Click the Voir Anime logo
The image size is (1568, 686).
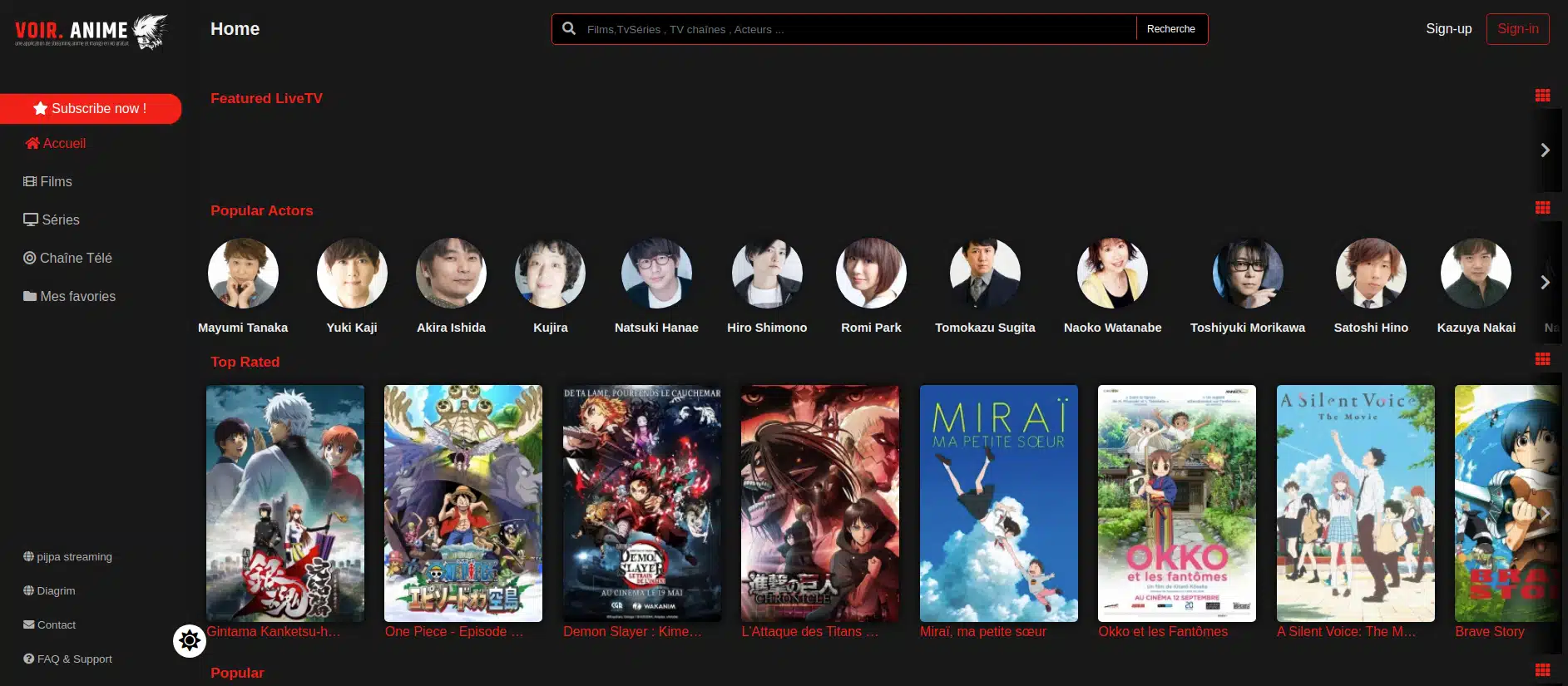pyautogui.click(x=91, y=32)
